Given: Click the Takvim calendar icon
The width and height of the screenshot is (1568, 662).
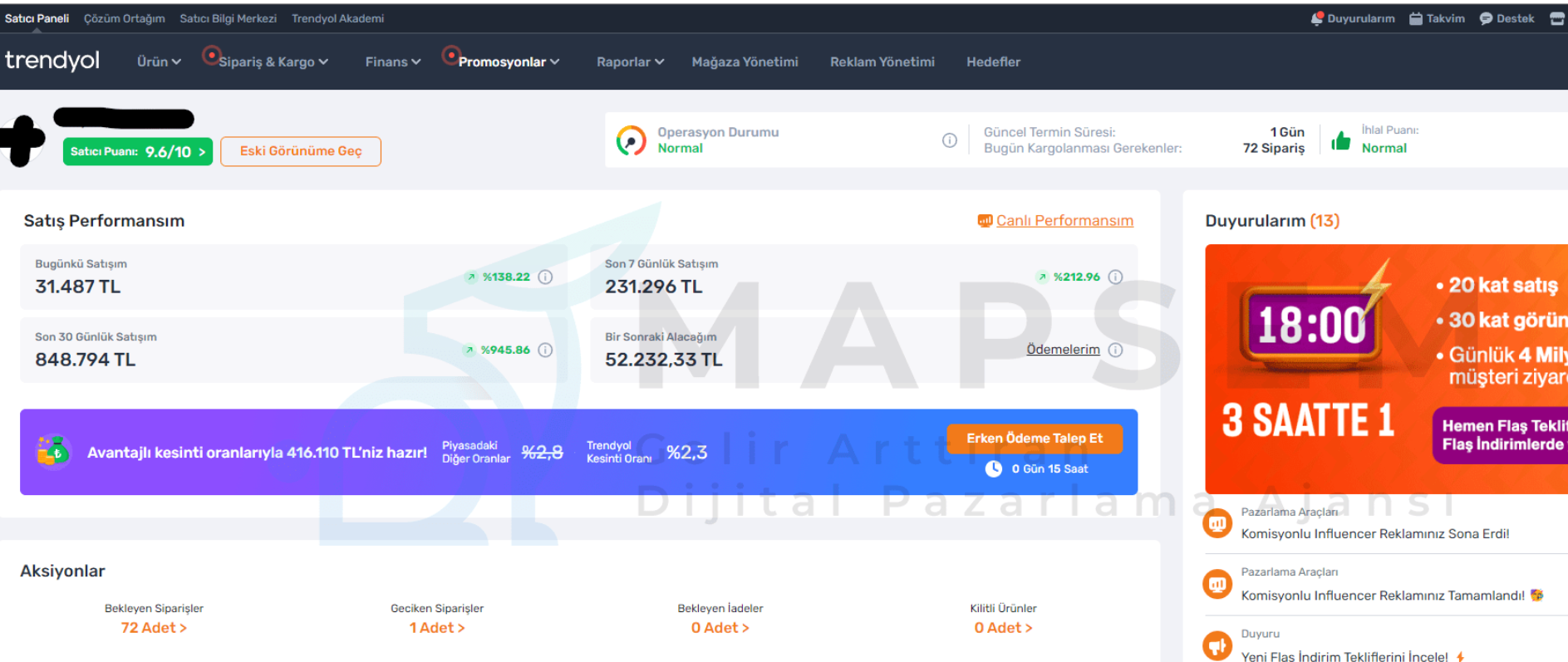Looking at the screenshot, I should pos(1416,18).
